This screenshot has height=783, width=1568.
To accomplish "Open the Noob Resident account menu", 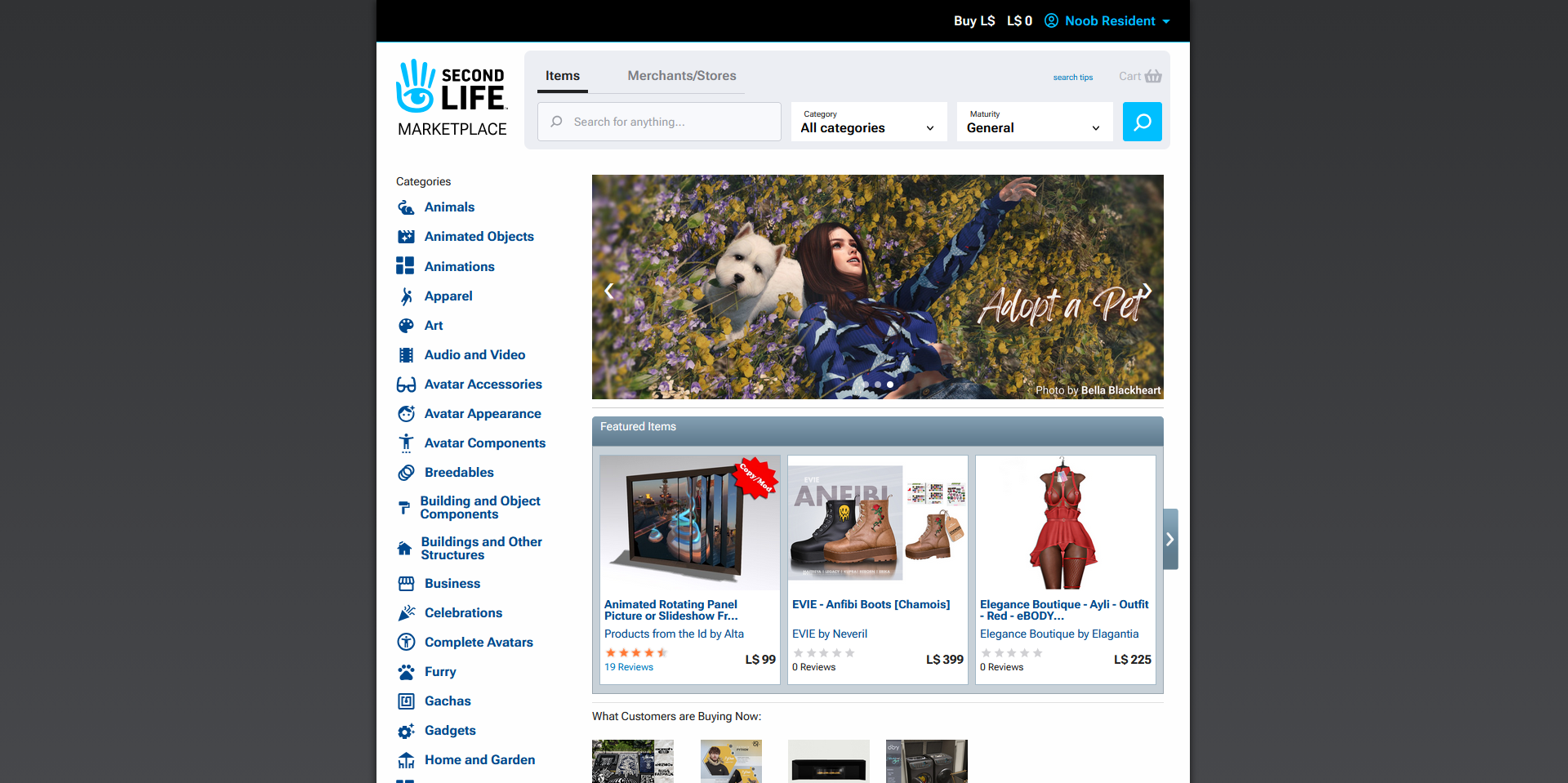I will coord(1108,21).
